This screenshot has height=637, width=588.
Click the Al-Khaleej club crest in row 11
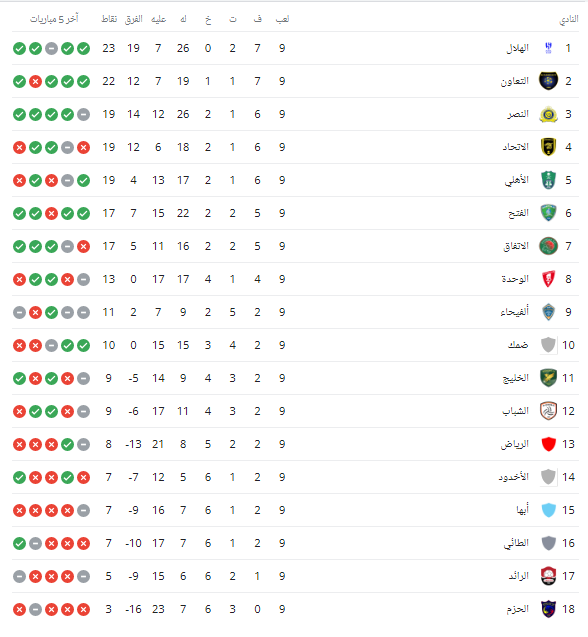548,378
